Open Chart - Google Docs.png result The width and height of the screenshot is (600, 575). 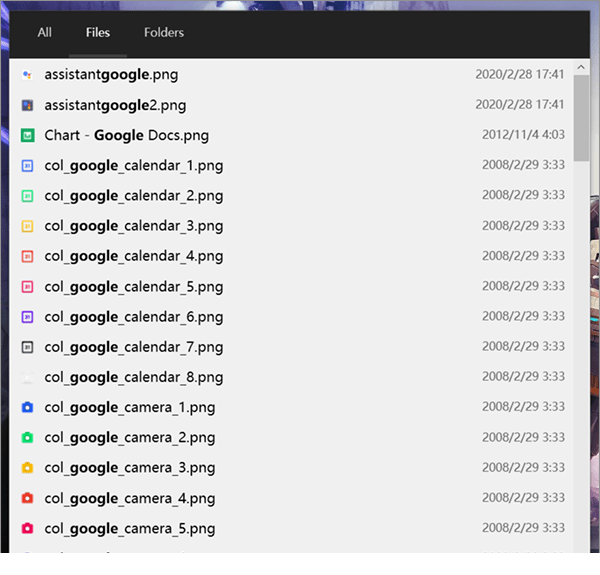click(127, 135)
